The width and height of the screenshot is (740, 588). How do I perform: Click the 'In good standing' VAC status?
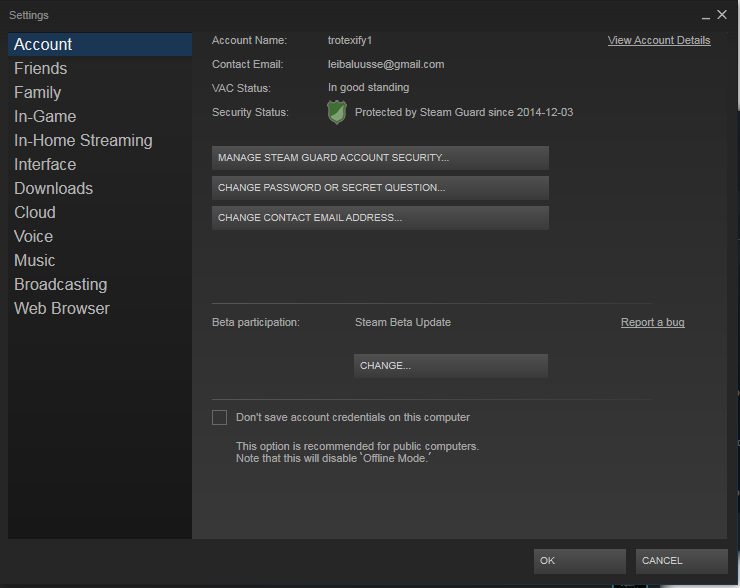(369, 88)
